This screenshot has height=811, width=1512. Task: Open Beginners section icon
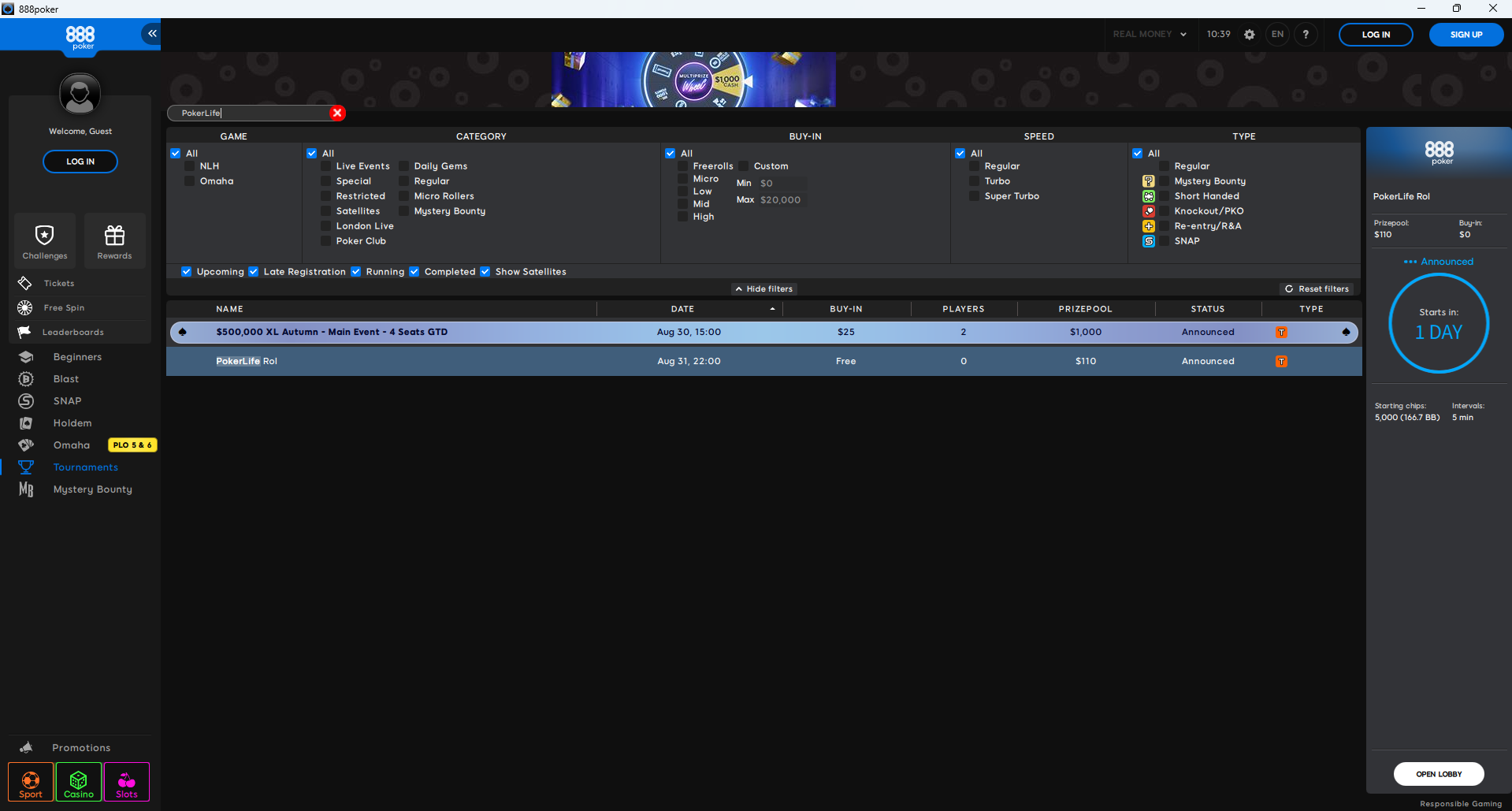point(26,357)
